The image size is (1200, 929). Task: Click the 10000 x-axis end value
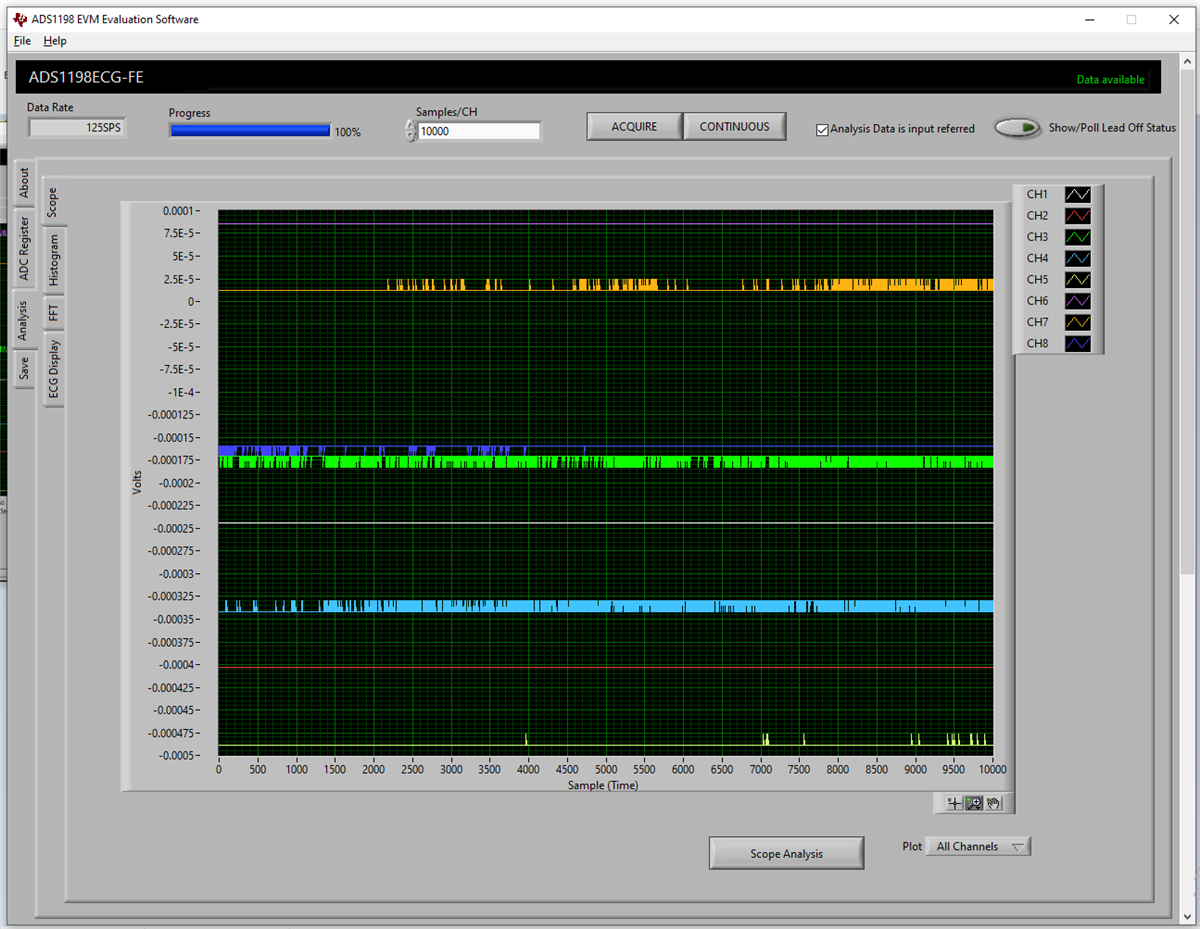pyautogui.click(x=992, y=769)
